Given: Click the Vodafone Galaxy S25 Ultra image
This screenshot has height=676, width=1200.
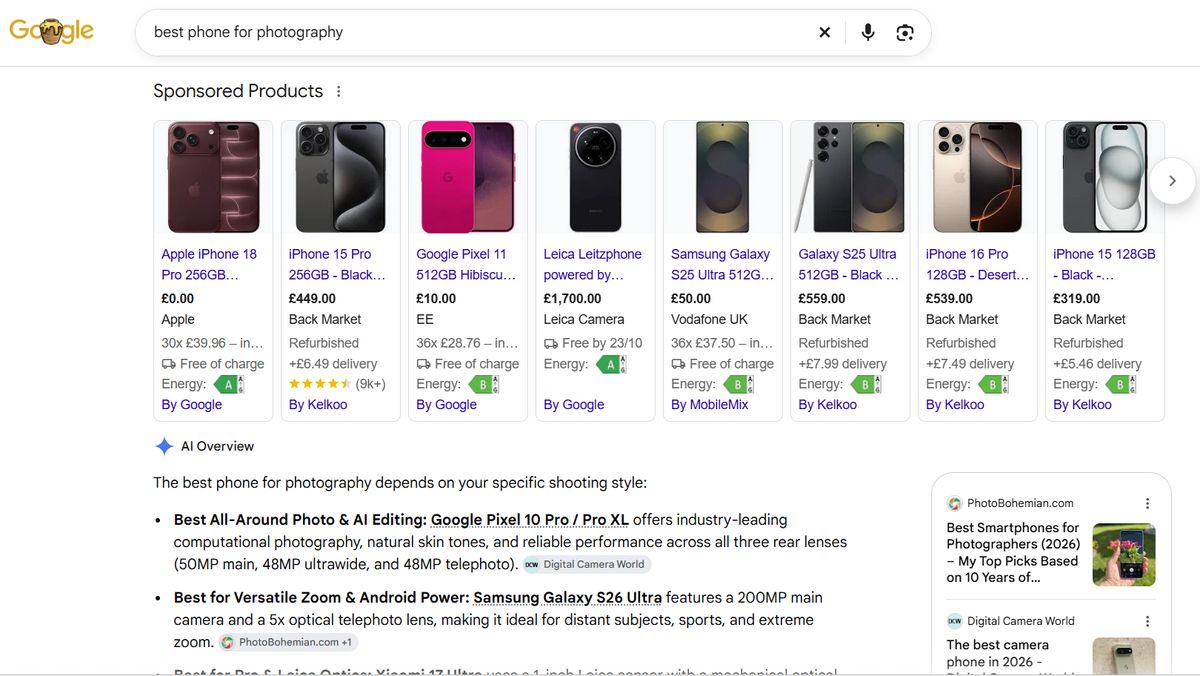Looking at the screenshot, I should tap(723, 177).
